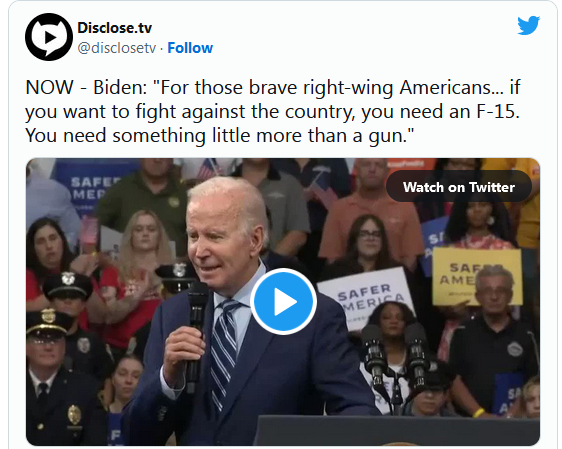Click the dark lectern at bottom of video
This screenshot has width=562, height=449.
click(x=396, y=430)
